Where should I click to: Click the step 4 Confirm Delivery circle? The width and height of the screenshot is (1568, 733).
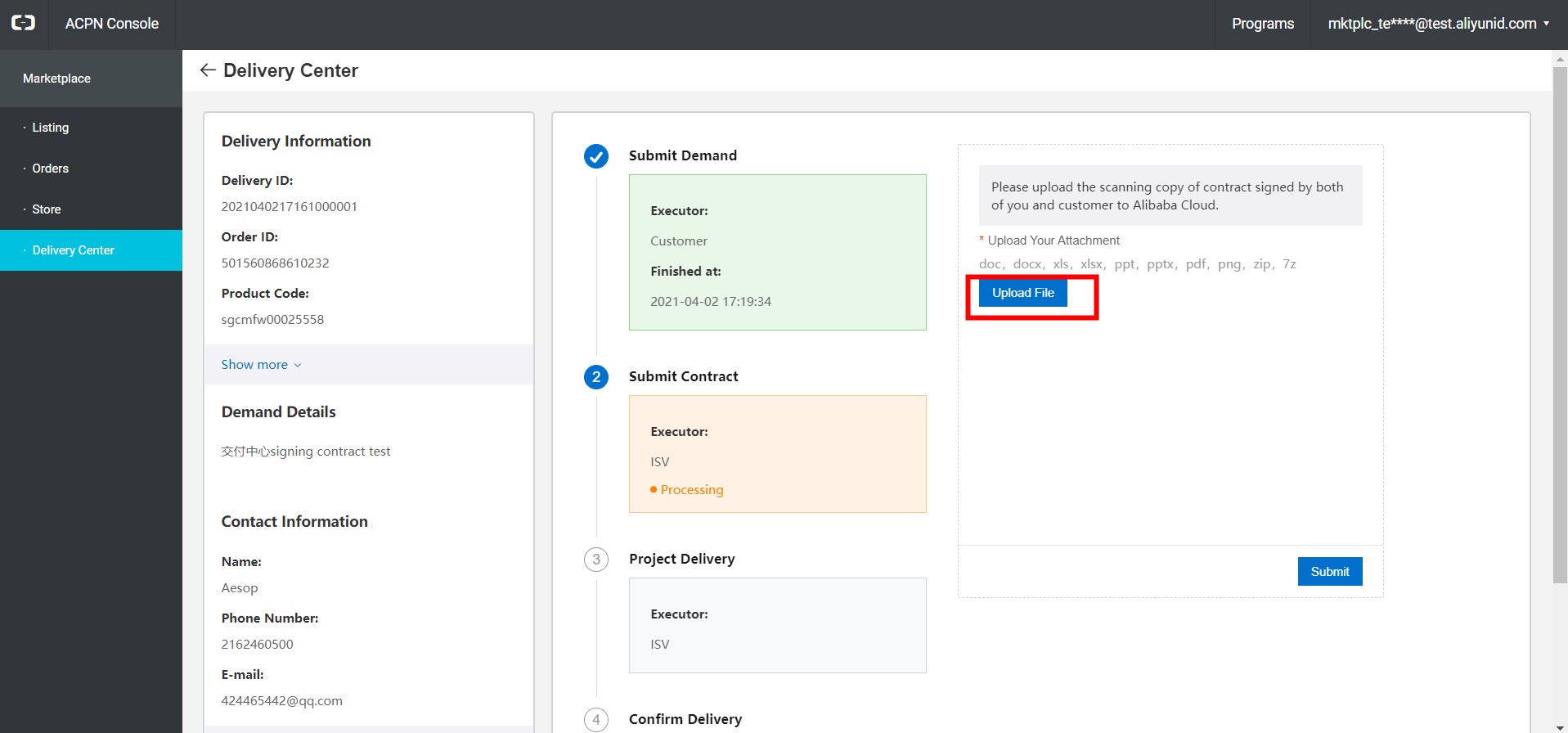coord(596,719)
